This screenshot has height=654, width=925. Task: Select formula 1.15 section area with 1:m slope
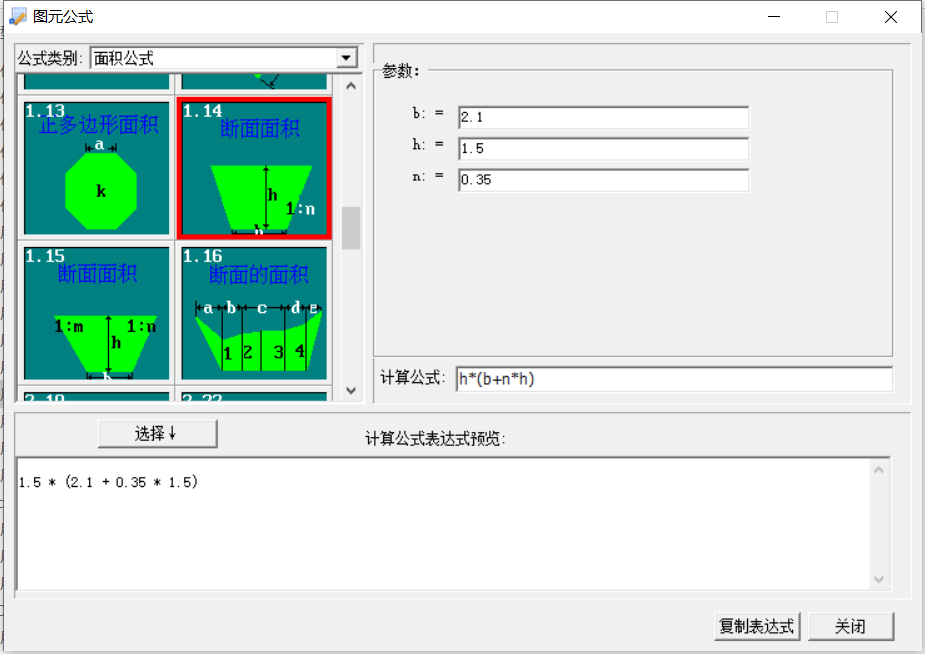pos(96,313)
